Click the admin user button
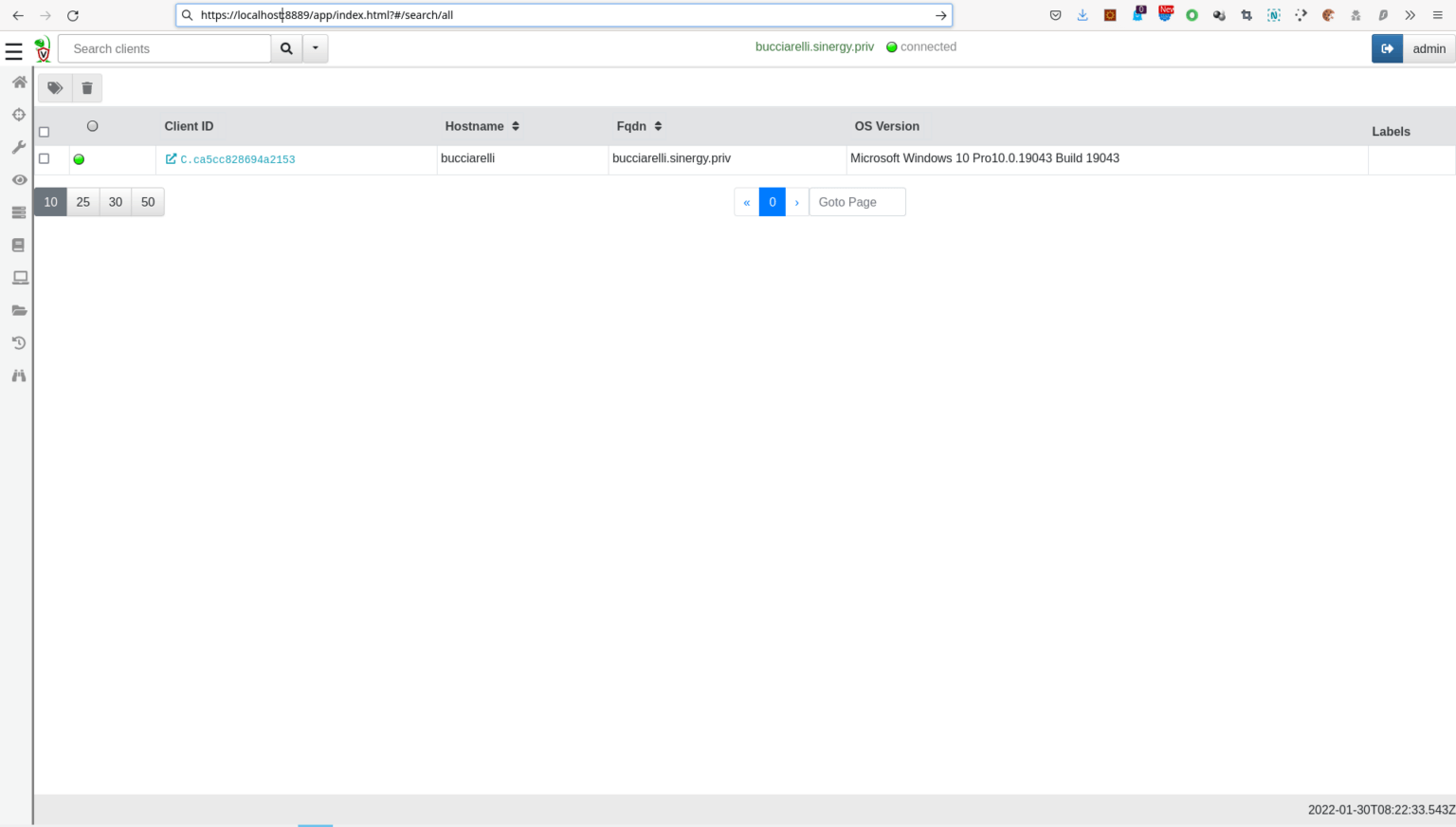The width and height of the screenshot is (1456, 827). click(x=1429, y=48)
